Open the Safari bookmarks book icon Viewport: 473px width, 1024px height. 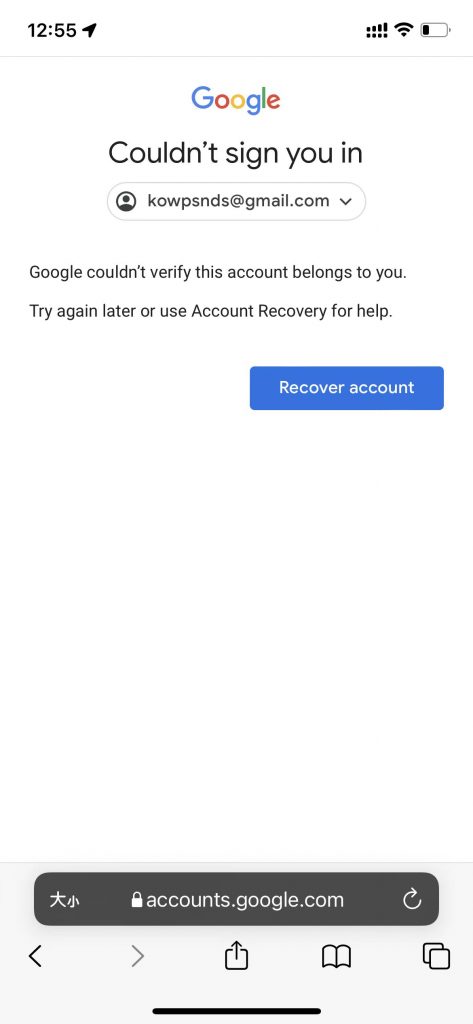[336, 957]
